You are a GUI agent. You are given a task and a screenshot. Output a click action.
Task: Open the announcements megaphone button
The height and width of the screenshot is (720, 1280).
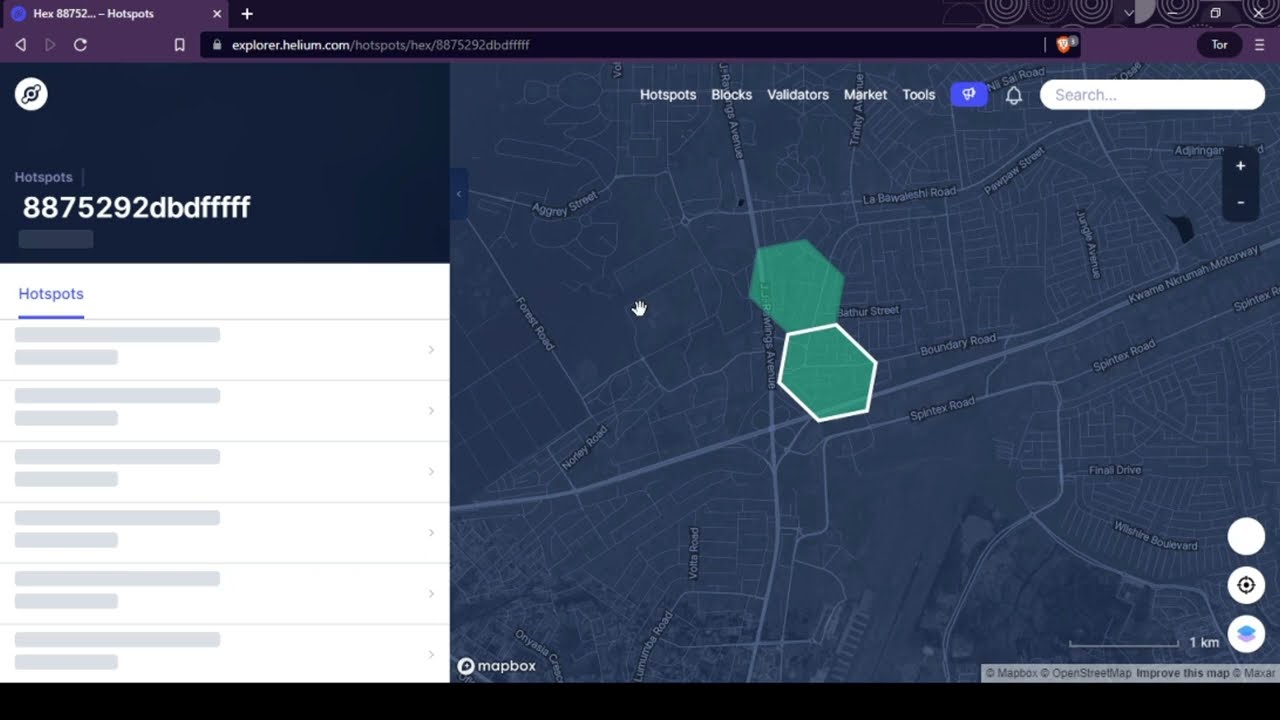[968, 94]
